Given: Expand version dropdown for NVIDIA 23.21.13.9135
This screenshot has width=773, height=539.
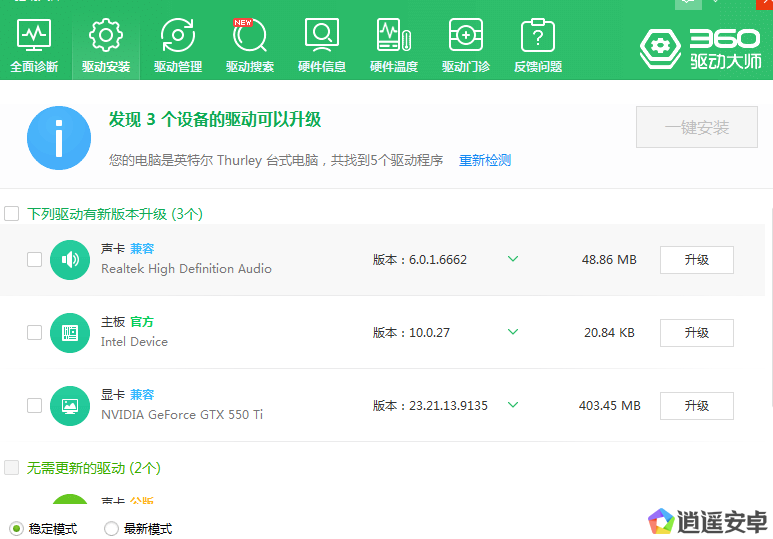Looking at the screenshot, I should 513,405.
